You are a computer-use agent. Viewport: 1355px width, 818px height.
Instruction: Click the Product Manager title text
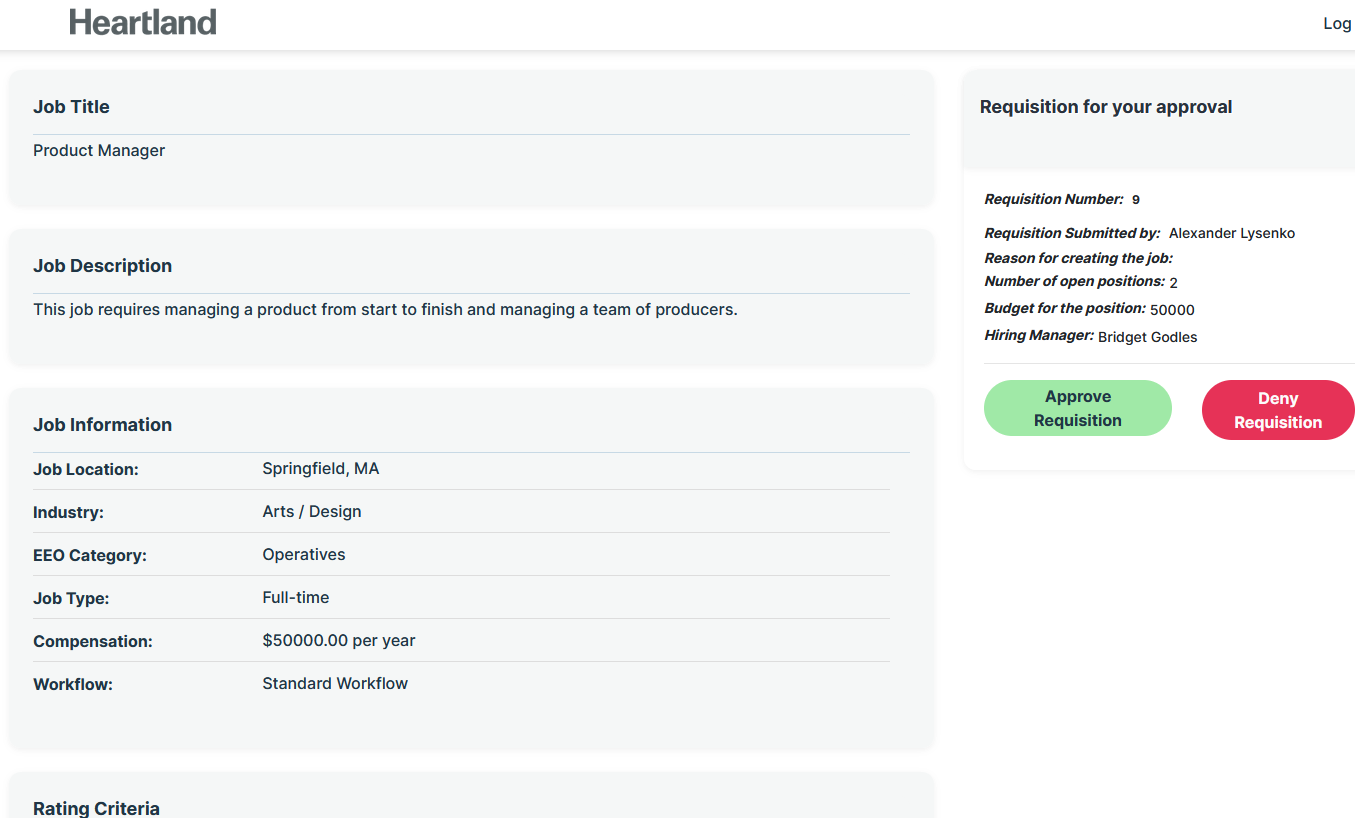[99, 151]
